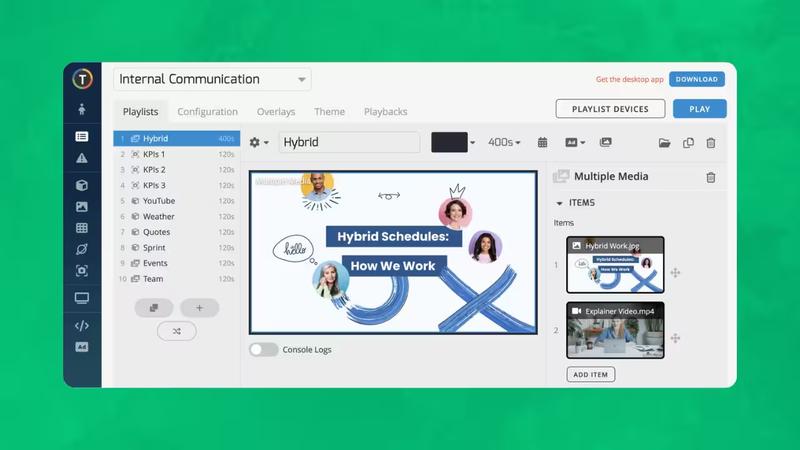Click the Multiple Media heading text
The width and height of the screenshot is (800, 450).
(611, 177)
